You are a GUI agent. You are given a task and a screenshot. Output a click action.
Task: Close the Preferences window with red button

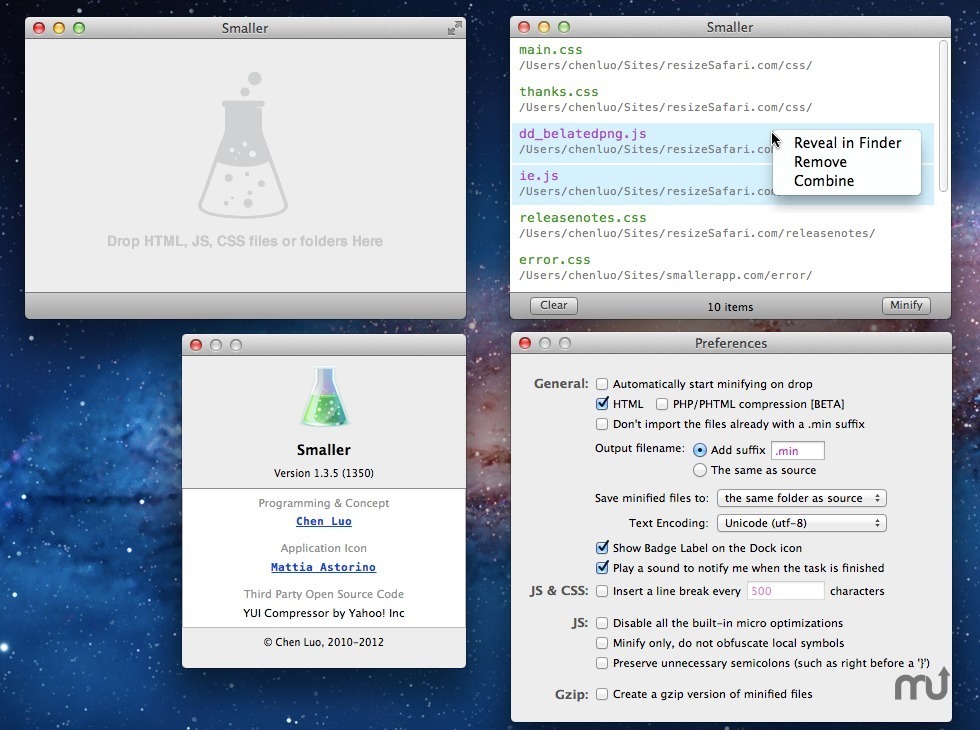click(x=524, y=343)
